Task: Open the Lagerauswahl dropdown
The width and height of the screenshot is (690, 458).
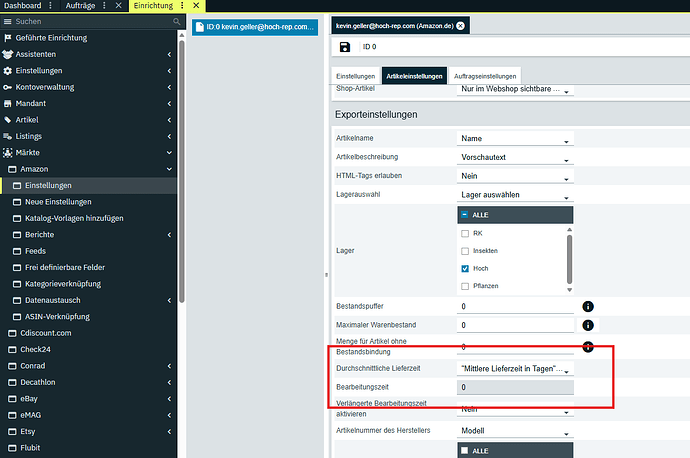Action: tap(515, 195)
